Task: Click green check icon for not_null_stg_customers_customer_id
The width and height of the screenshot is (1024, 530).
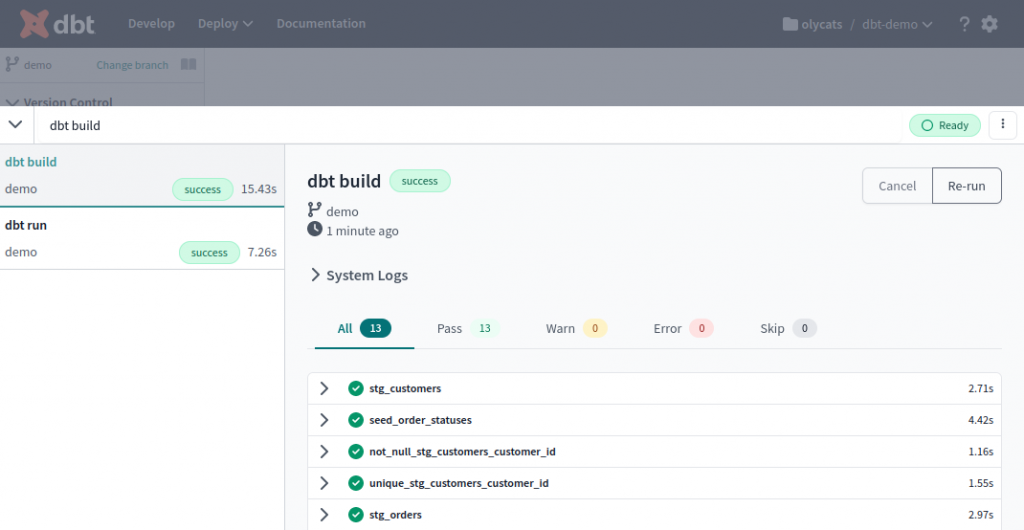Action: (x=356, y=451)
